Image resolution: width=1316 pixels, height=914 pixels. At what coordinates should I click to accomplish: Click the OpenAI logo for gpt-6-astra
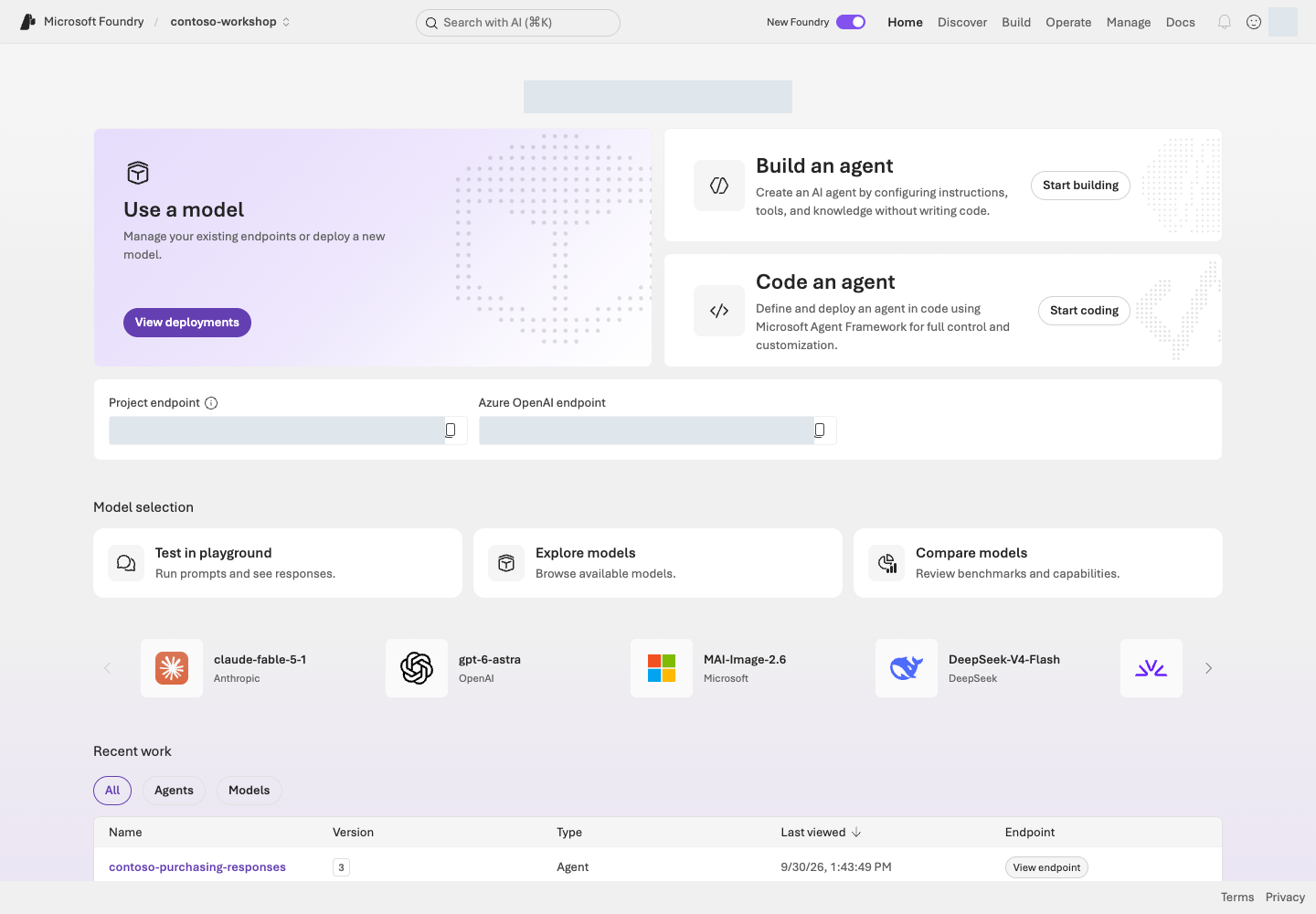[x=417, y=668]
